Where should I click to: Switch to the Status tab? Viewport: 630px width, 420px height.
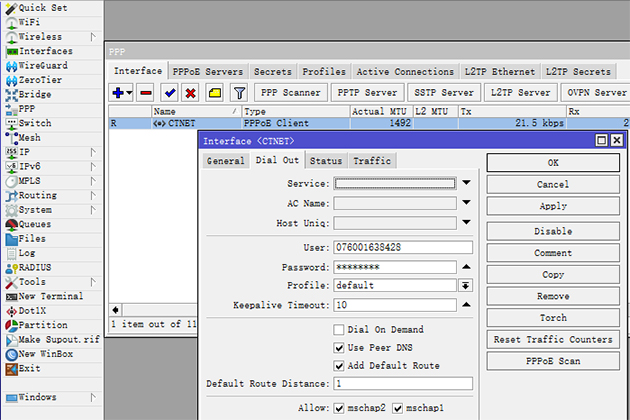326,161
